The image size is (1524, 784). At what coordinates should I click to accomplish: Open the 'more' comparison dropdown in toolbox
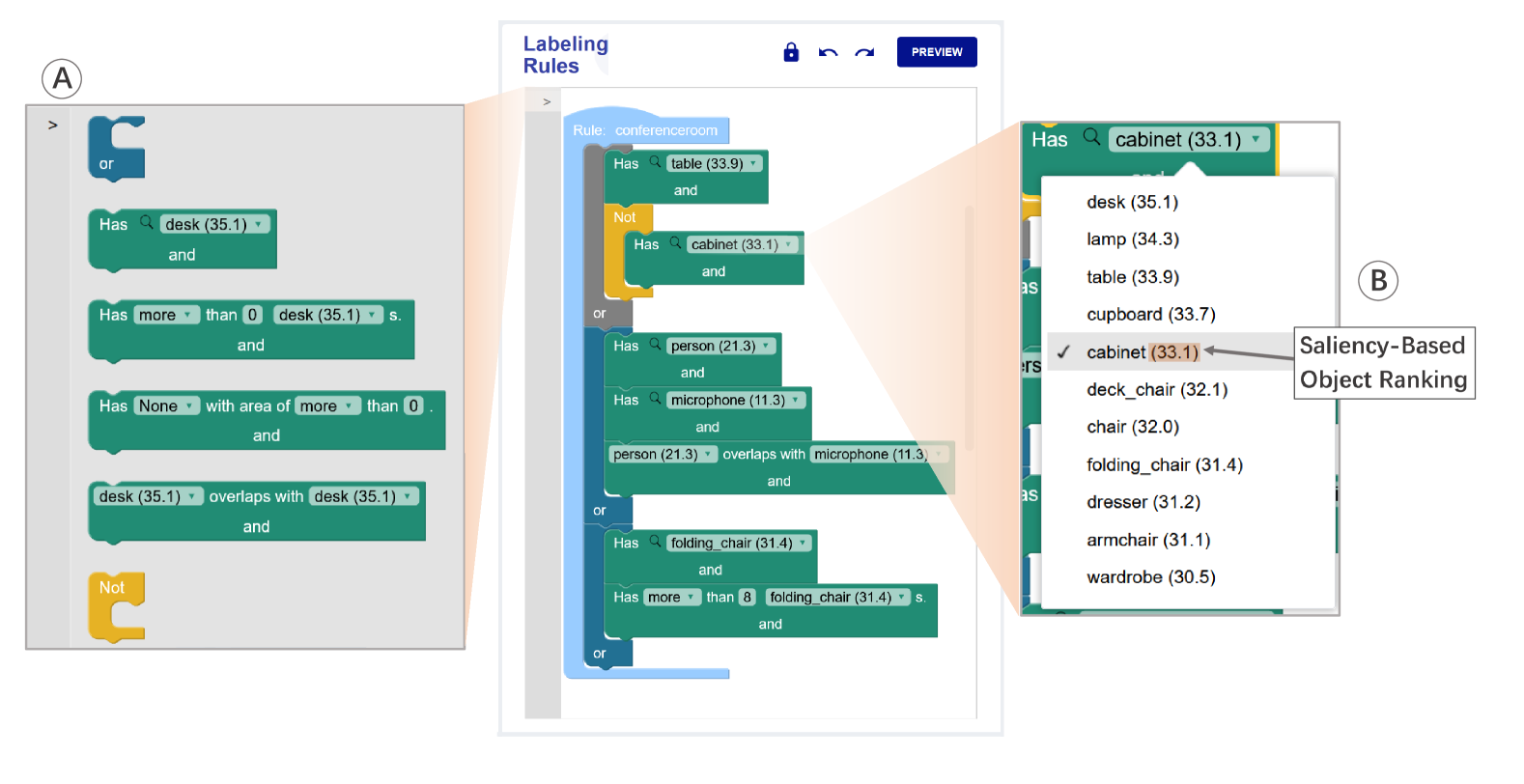[x=165, y=315]
